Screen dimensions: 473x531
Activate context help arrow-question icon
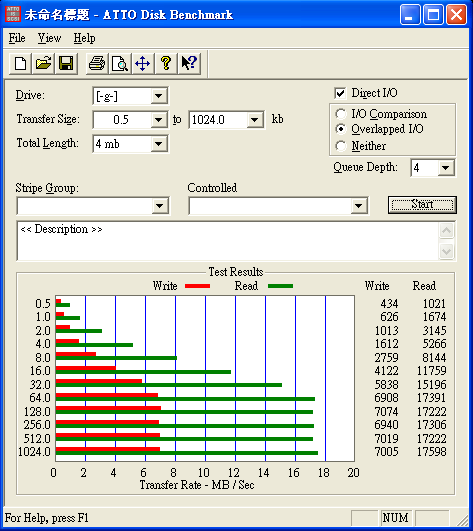pyautogui.click(x=189, y=63)
